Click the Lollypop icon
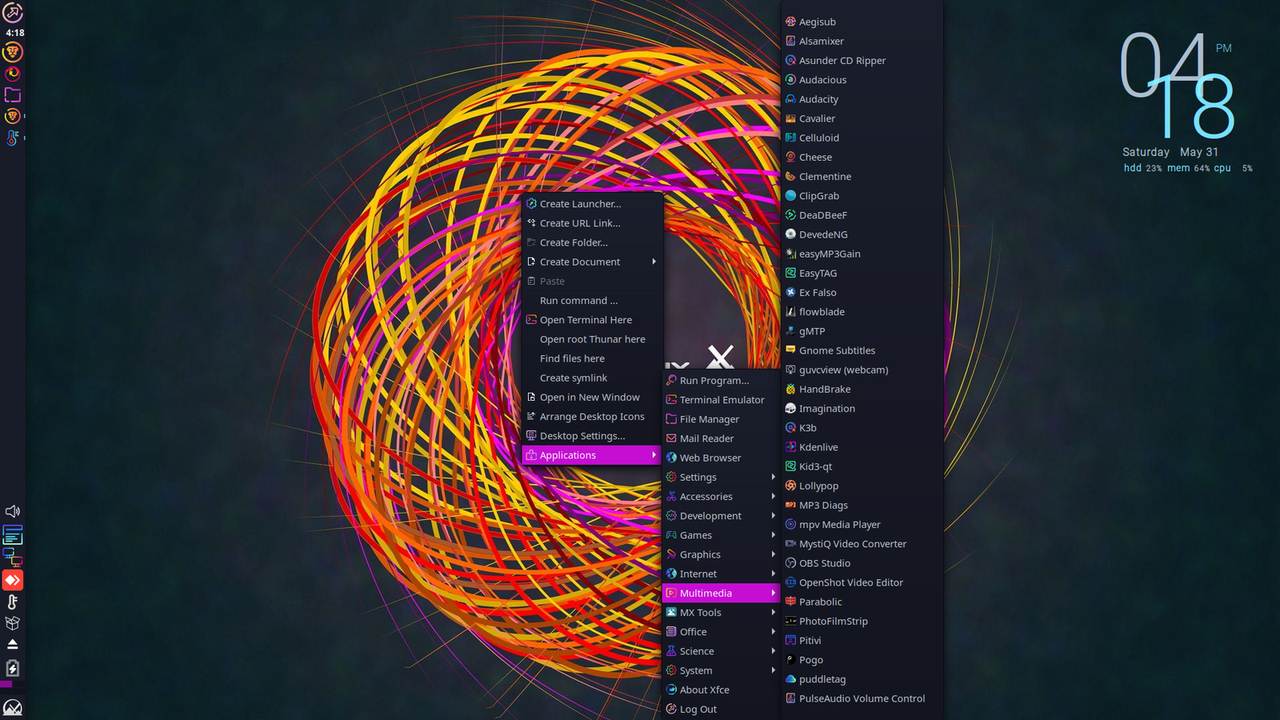The width and height of the screenshot is (1280, 720). tap(790, 486)
